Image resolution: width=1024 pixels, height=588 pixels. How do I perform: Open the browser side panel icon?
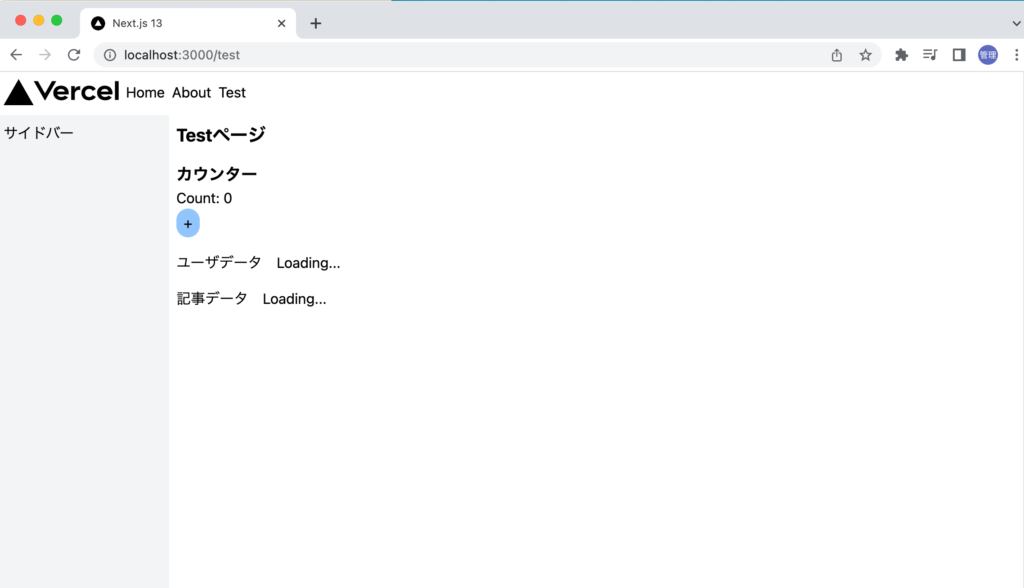(x=958, y=55)
